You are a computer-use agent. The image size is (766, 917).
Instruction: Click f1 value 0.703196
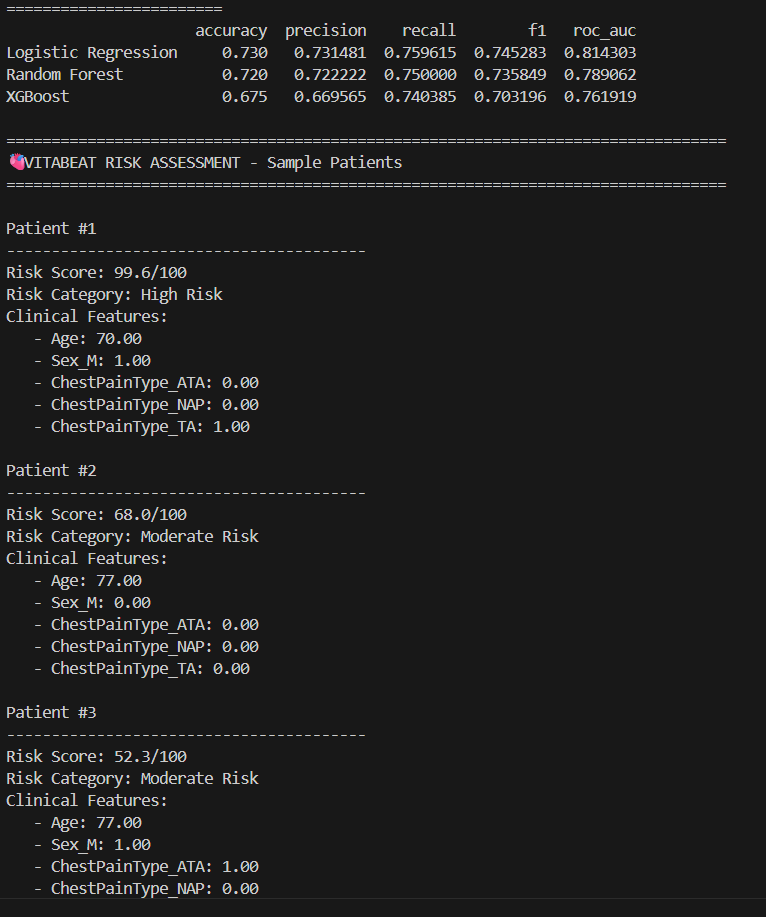(510, 96)
